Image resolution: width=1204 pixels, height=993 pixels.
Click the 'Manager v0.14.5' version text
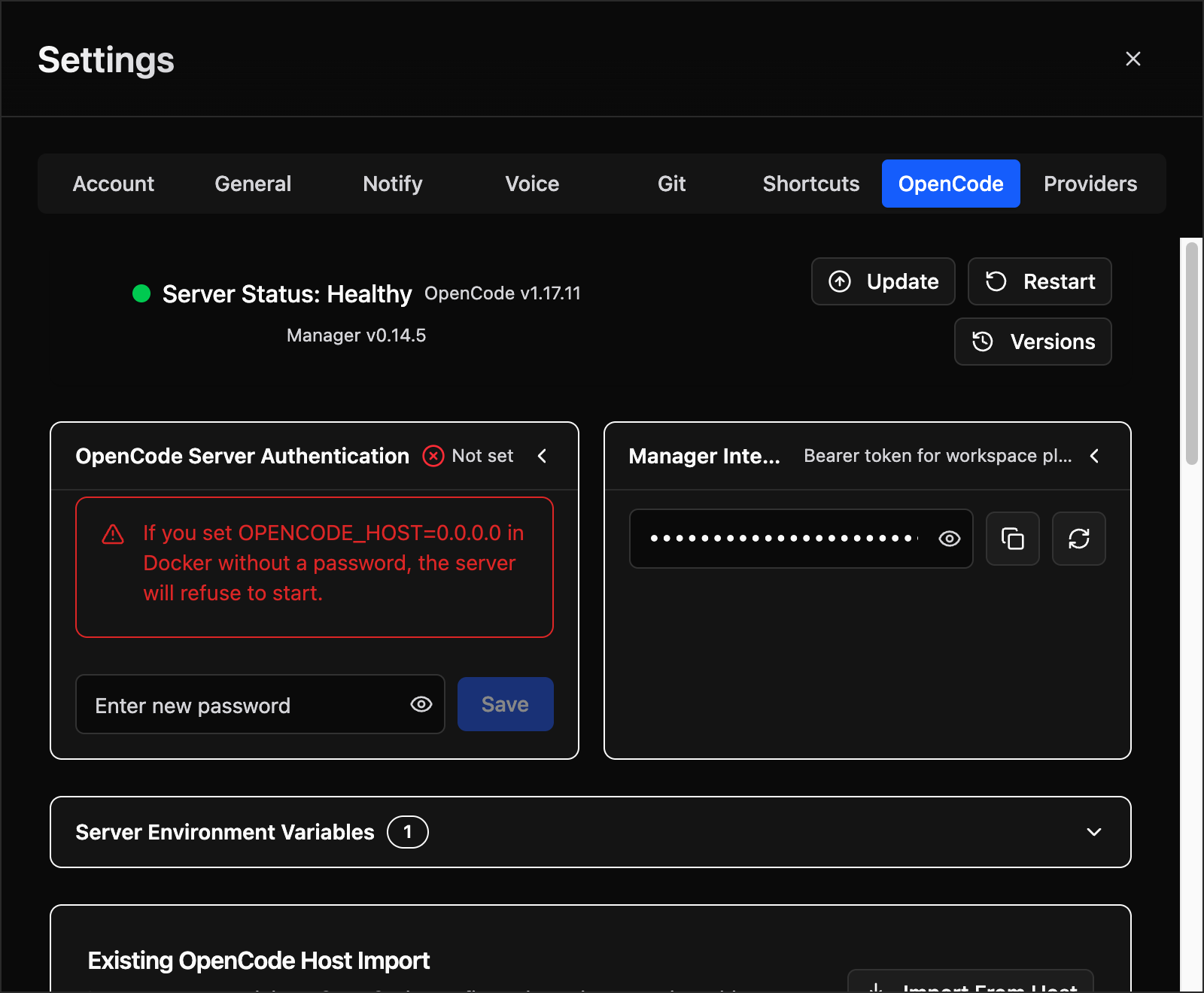(357, 336)
